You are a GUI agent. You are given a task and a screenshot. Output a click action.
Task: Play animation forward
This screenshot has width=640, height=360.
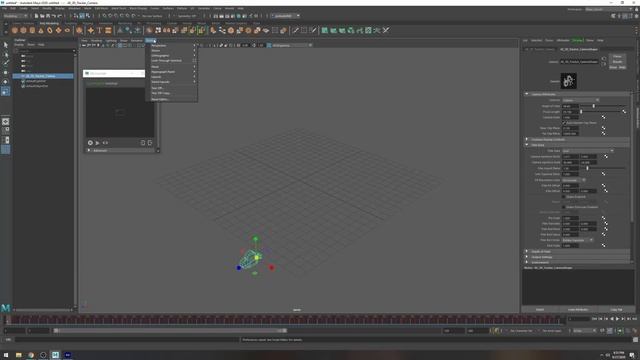617,319
